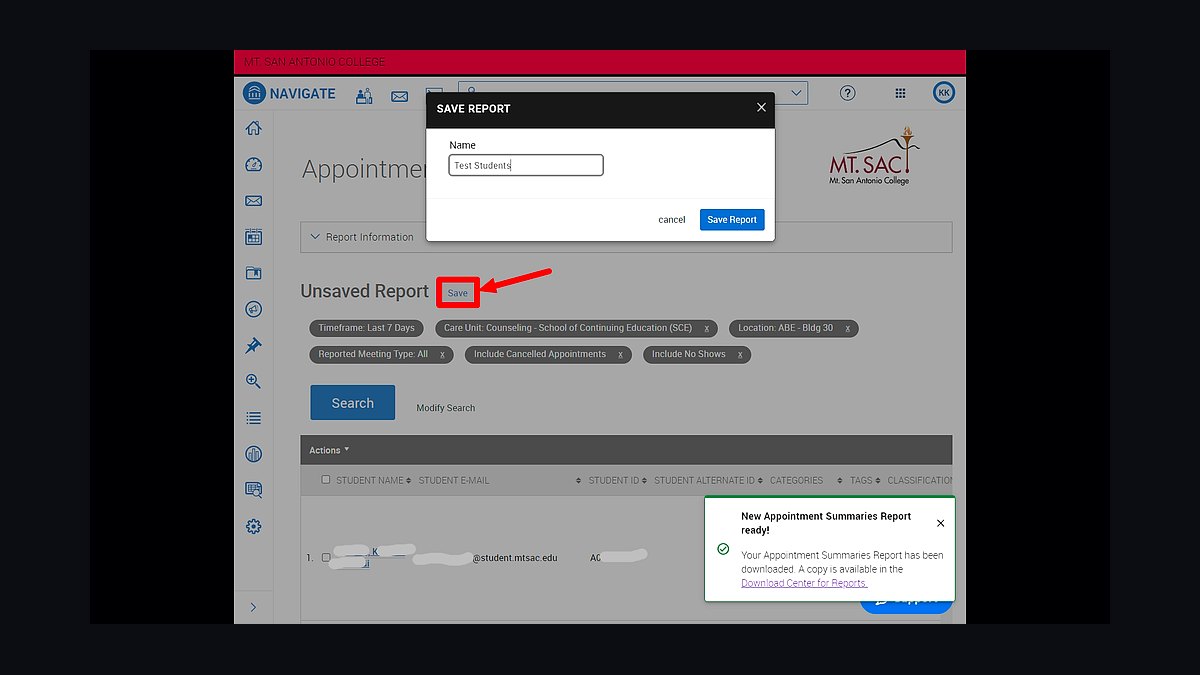The image size is (1200, 675).
Task: Click the help question mark icon
Action: [847, 93]
